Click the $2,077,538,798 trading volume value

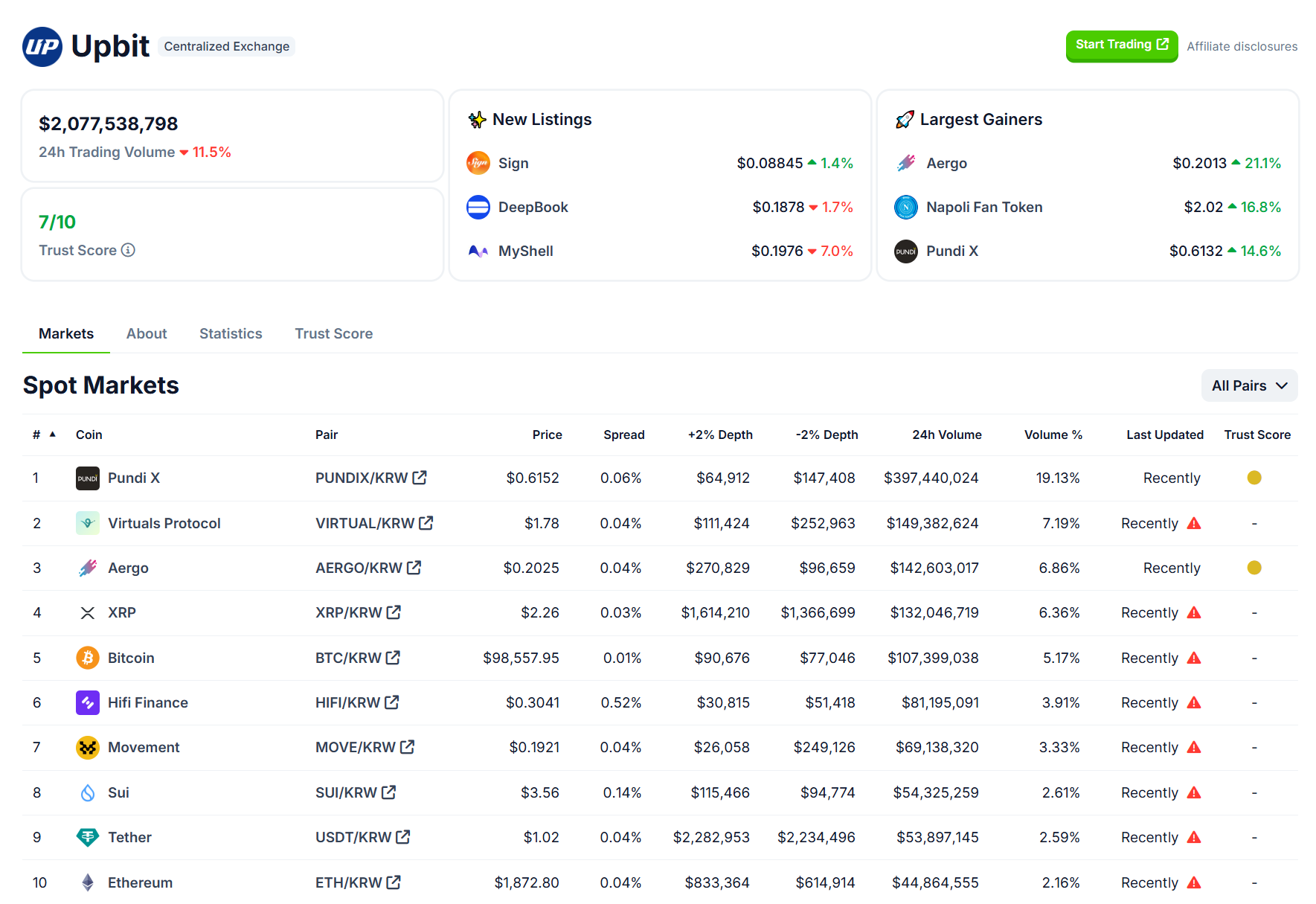109,124
